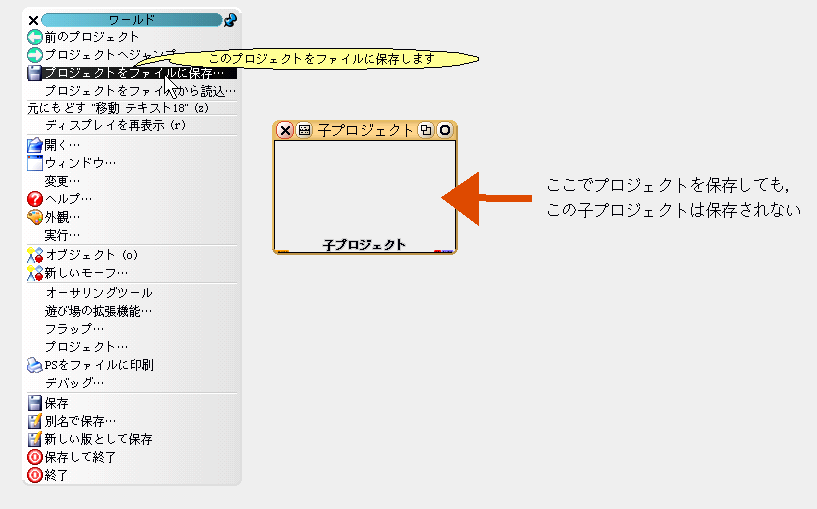Image resolution: width=817 pixels, height=509 pixels.
Task: Click the pushpin icon on ワールド menu
Action: pos(231,19)
